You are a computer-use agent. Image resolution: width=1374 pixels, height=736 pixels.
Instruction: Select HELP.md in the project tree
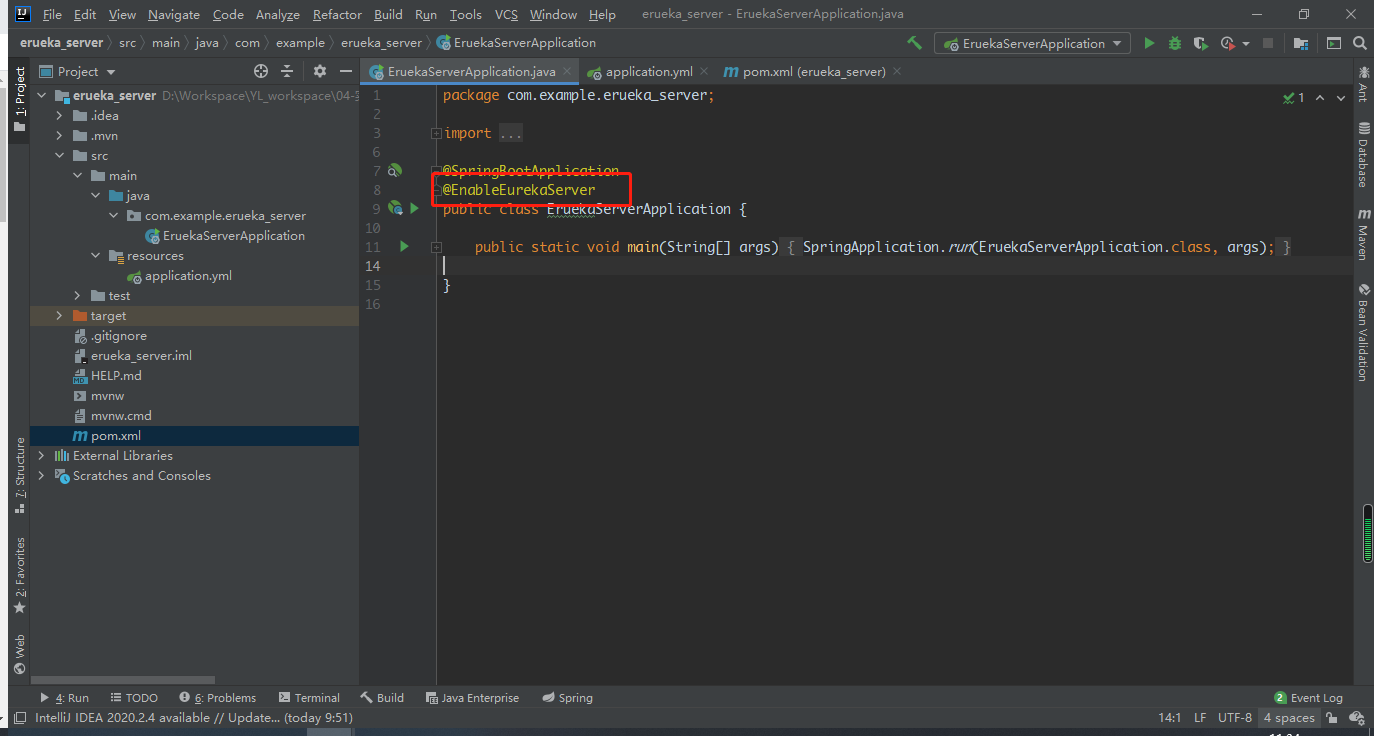[116, 376]
